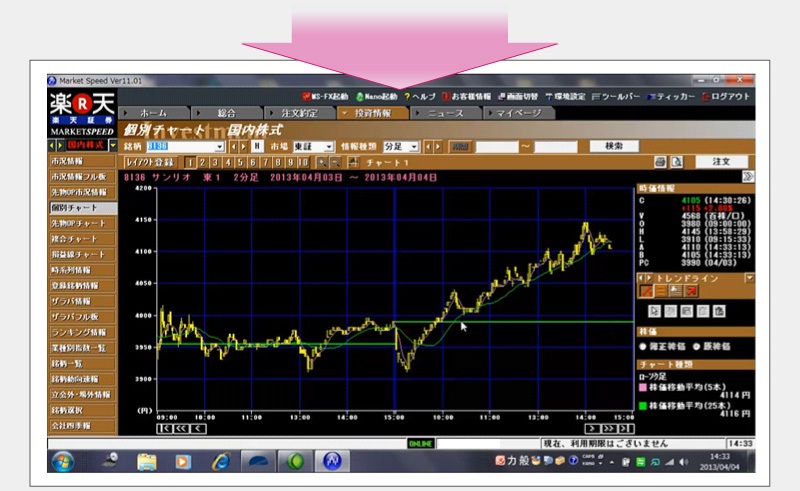
Task: Print the chart with the printer icon
Action: pos(660,162)
